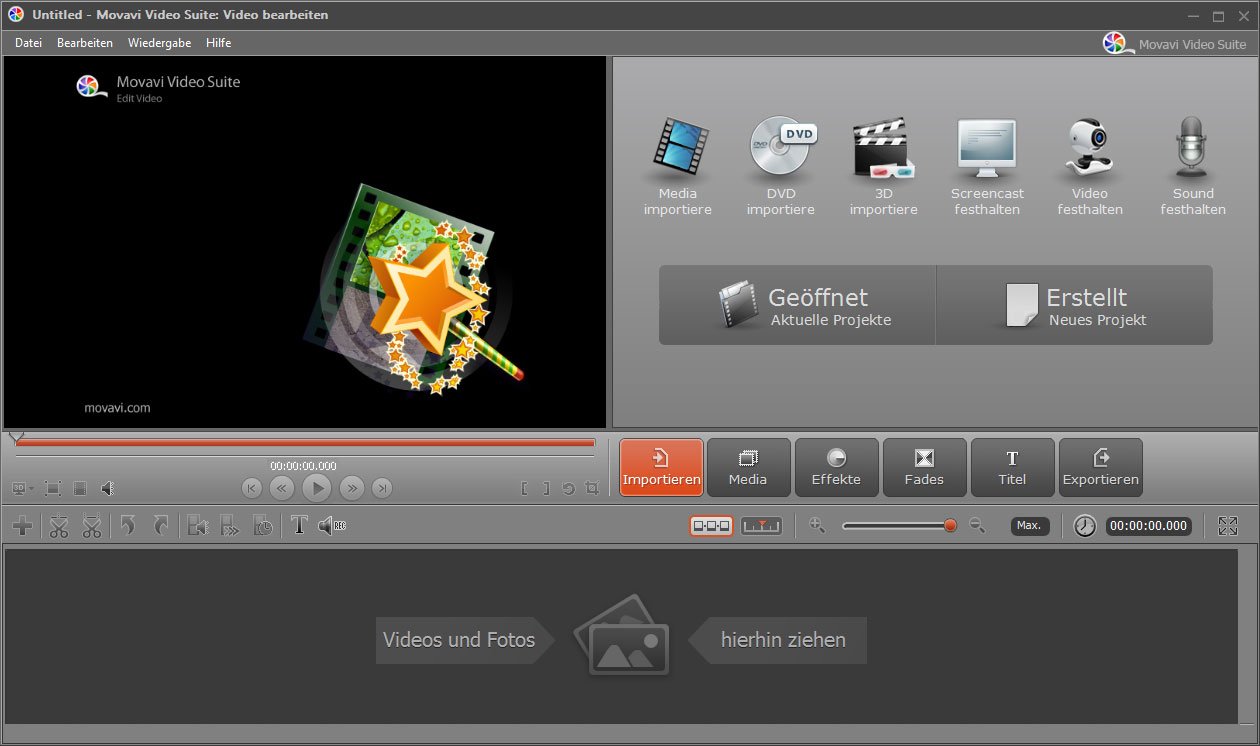Viewport: 1260px width, 746px height.
Task: Select Video festhalten webcam icon
Action: coord(1090,149)
